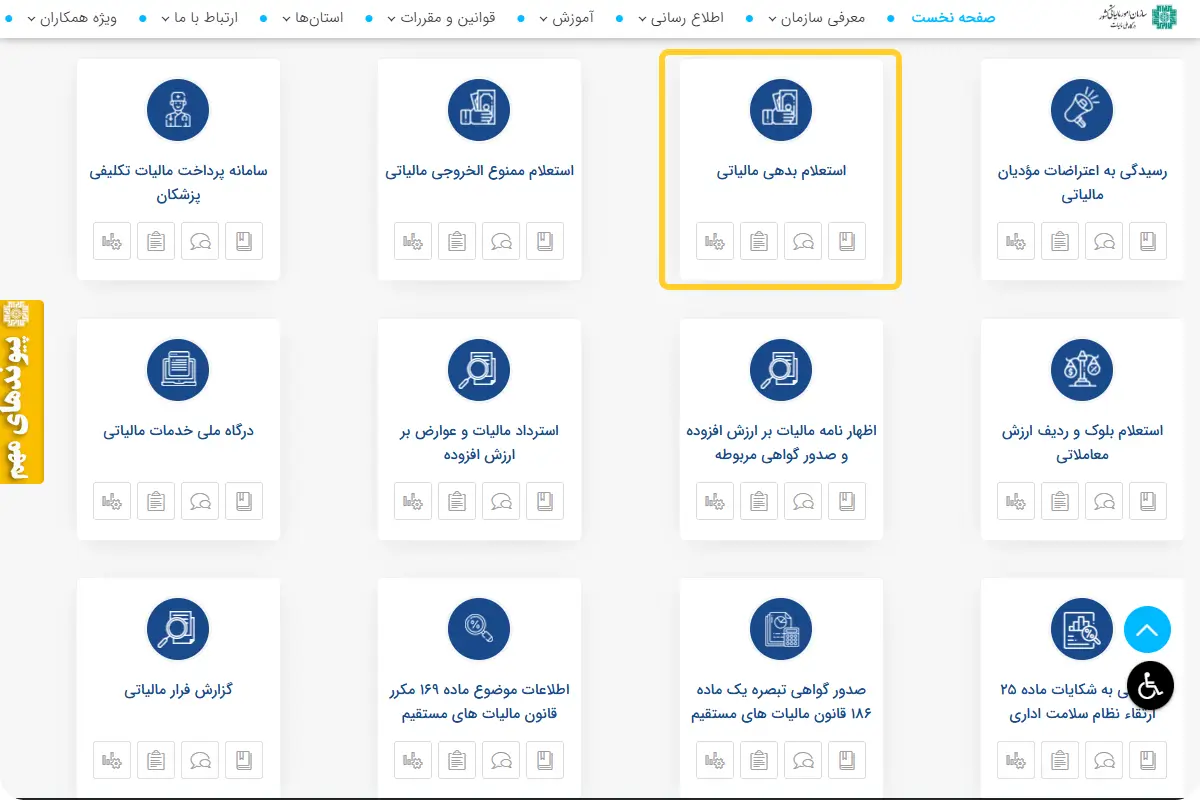Viewport: 1200px width, 800px height.
Task: Click the document-magnifier icon for استرداد مالیات و عوارض
Action: click(479, 370)
